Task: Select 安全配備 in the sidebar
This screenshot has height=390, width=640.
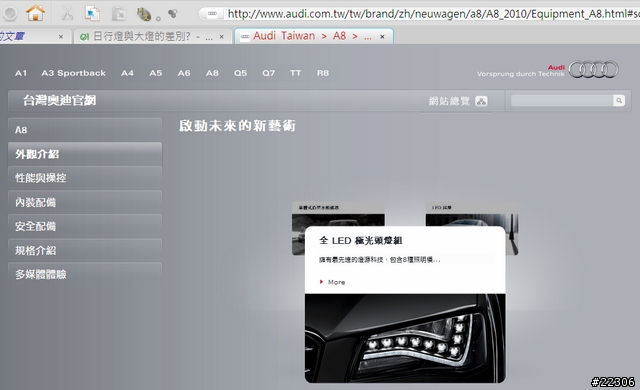Action: click(85, 226)
